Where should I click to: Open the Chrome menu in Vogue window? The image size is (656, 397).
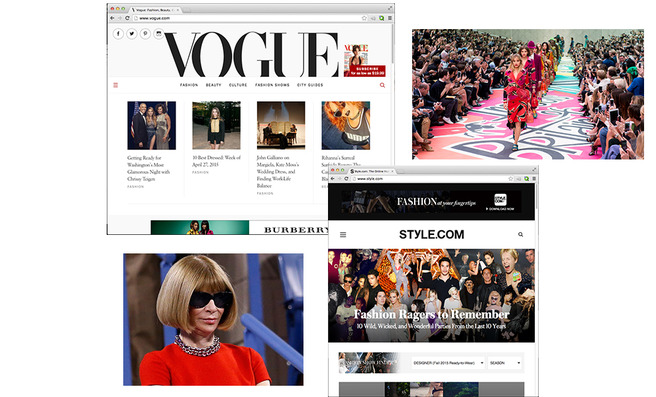(x=390, y=18)
